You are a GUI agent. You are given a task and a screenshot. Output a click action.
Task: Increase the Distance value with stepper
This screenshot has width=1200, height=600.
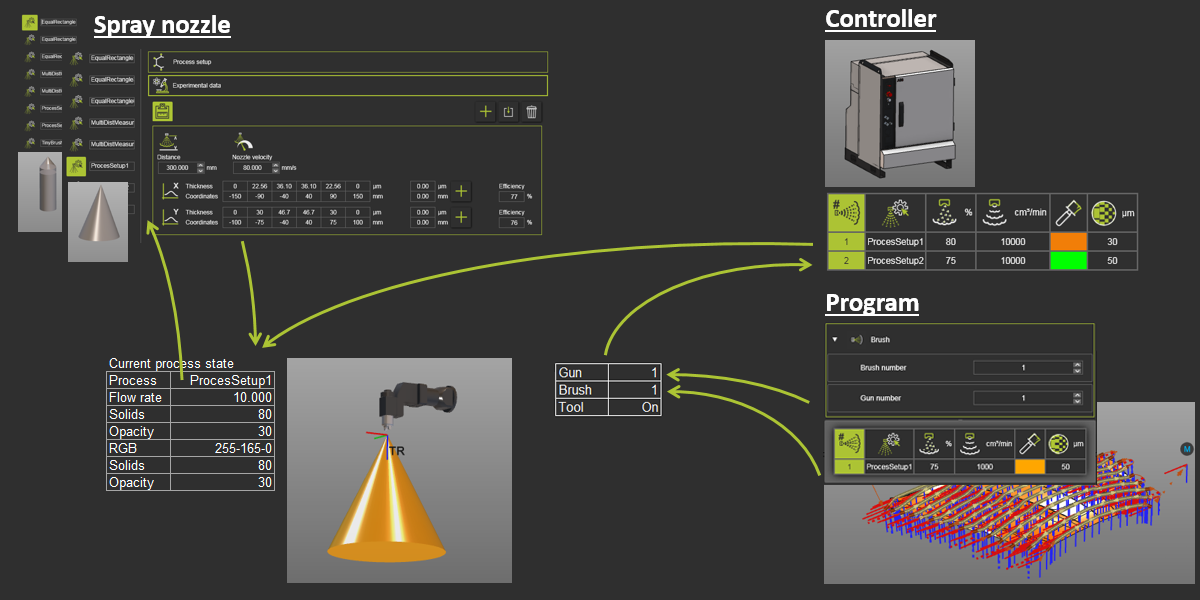[x=200, y=165]
